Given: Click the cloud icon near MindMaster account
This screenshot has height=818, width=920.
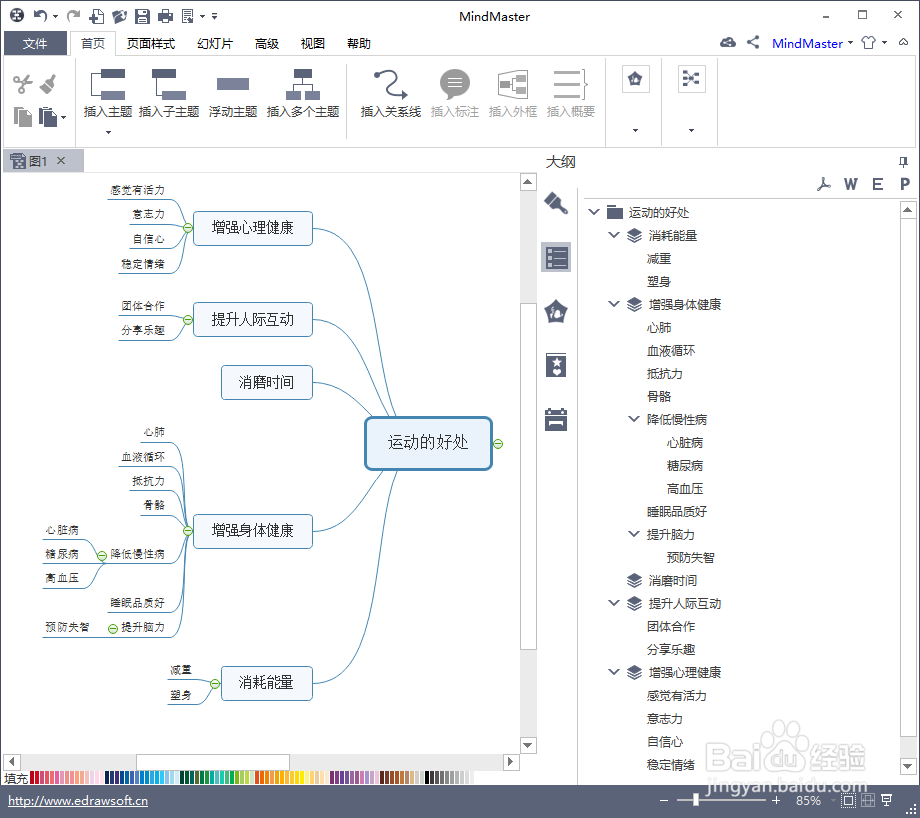Looking at the screenshot, I should [x=728, y=42].
